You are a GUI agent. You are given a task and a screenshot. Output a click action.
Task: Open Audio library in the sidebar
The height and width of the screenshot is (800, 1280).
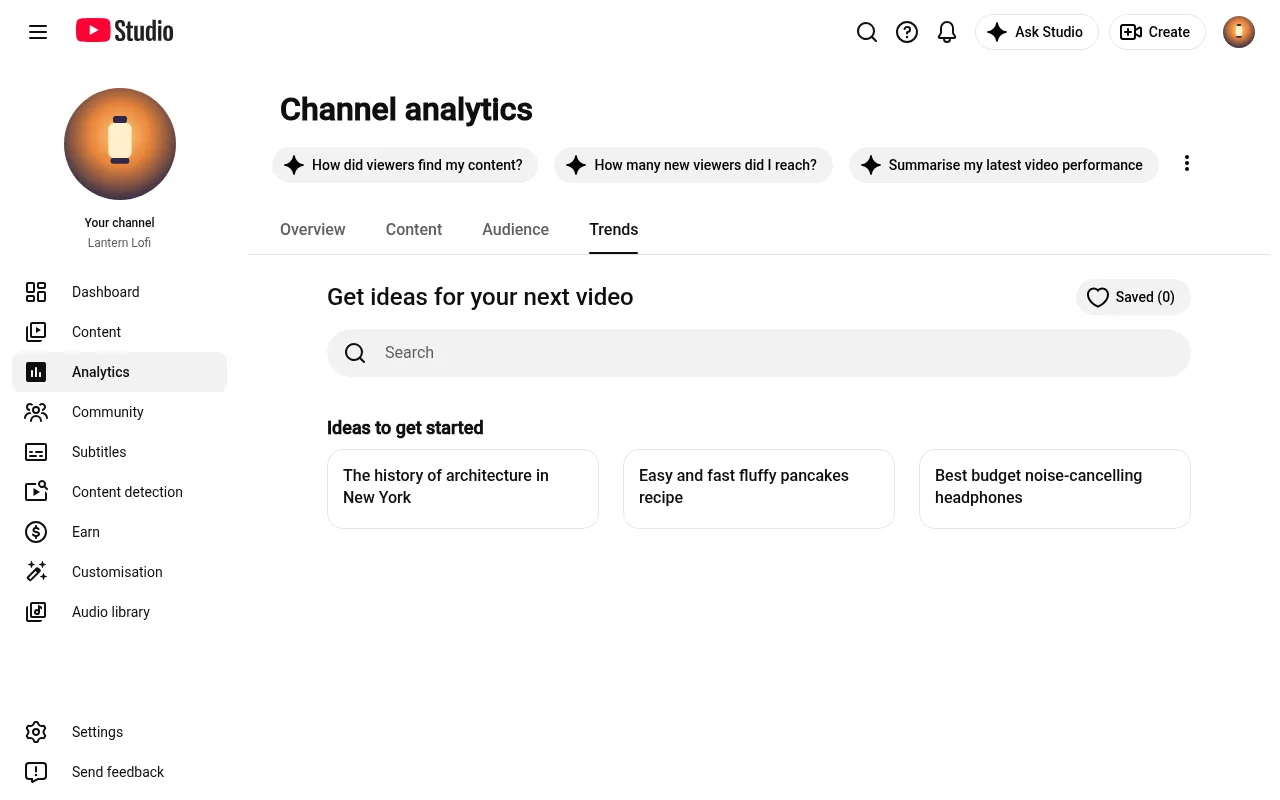(x=120, y=612)
